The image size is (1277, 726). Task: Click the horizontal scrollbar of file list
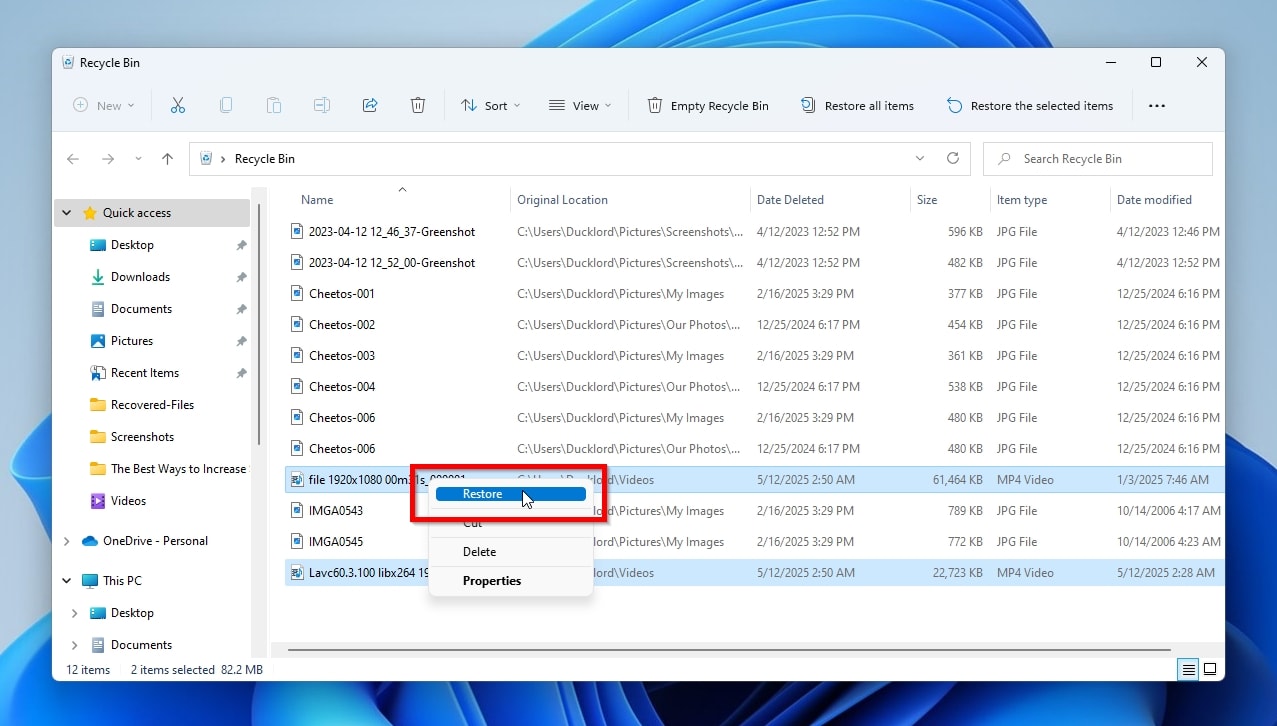click(x=730, y=650)
